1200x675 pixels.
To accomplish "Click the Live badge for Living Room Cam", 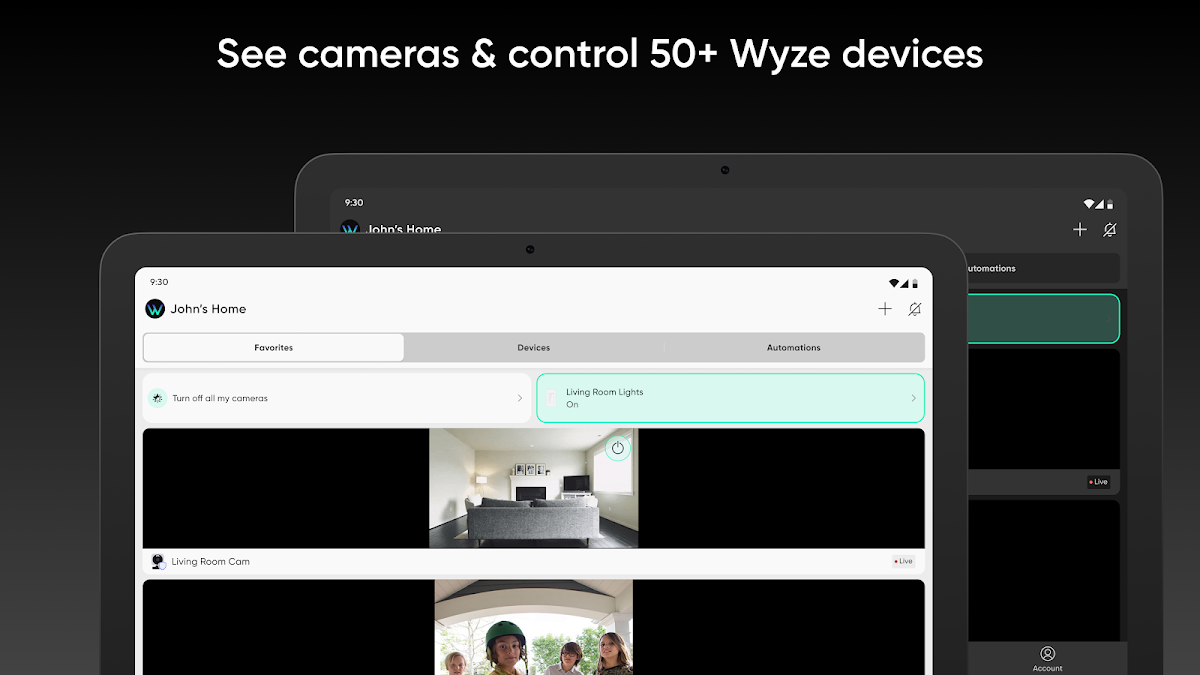I will coord(903,562).
